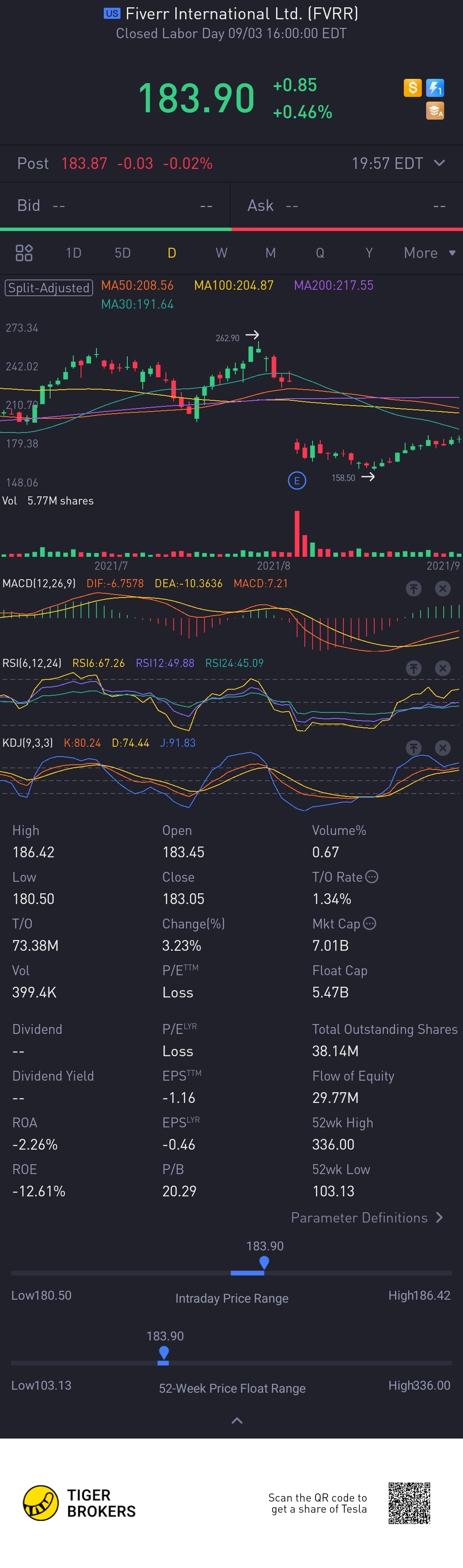
Task: Select the M monthly chart tab
Action: point(271,252)
